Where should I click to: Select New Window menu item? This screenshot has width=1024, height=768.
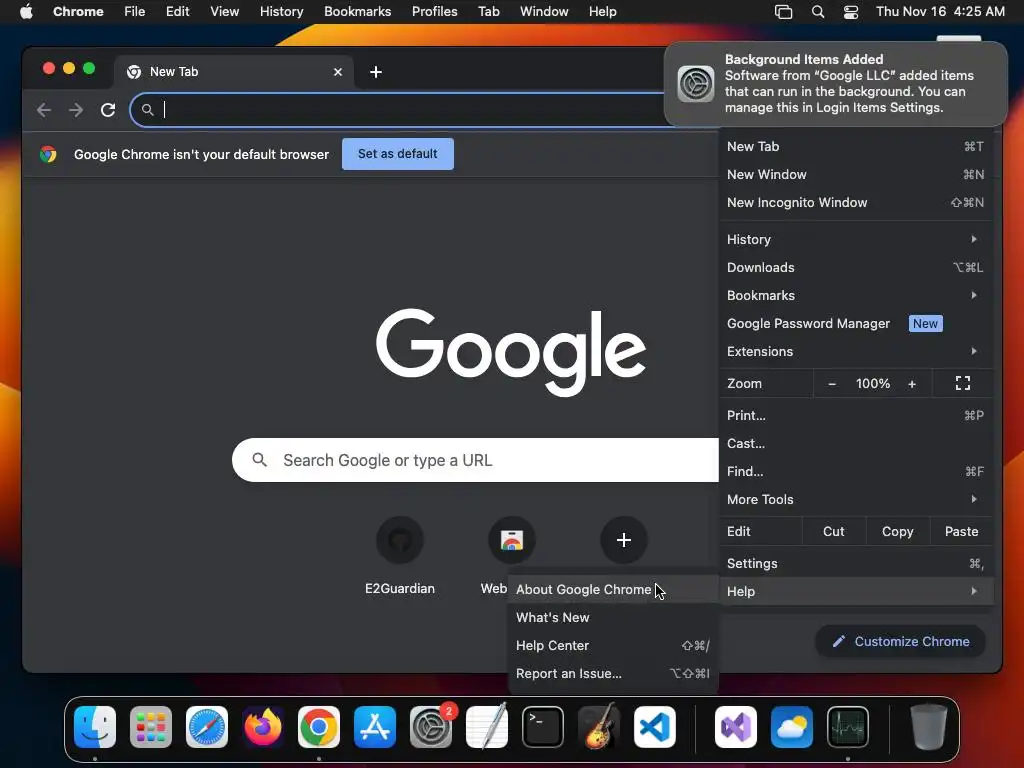coord(856,174)
